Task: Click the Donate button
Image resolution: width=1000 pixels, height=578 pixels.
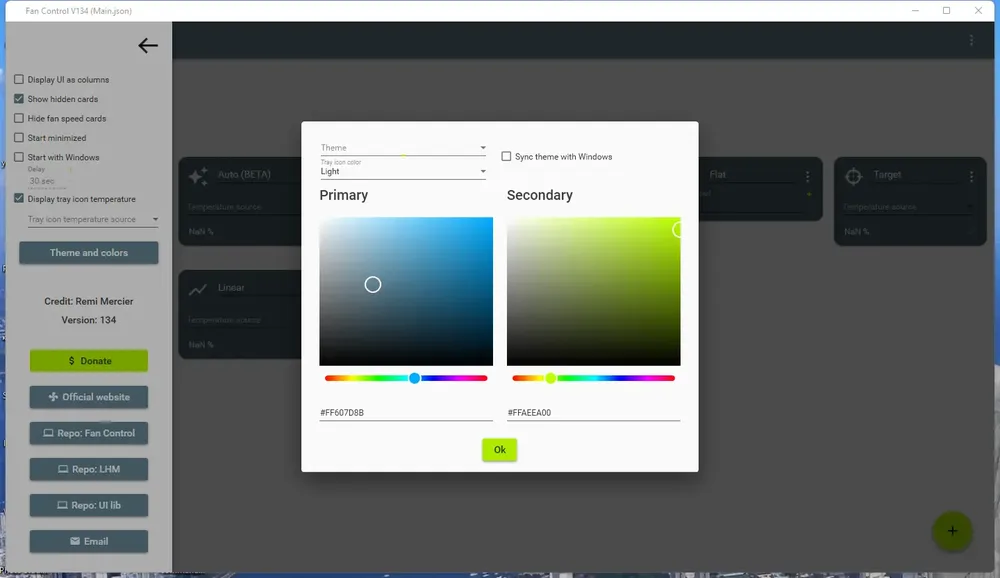Action: click(89, 360)
